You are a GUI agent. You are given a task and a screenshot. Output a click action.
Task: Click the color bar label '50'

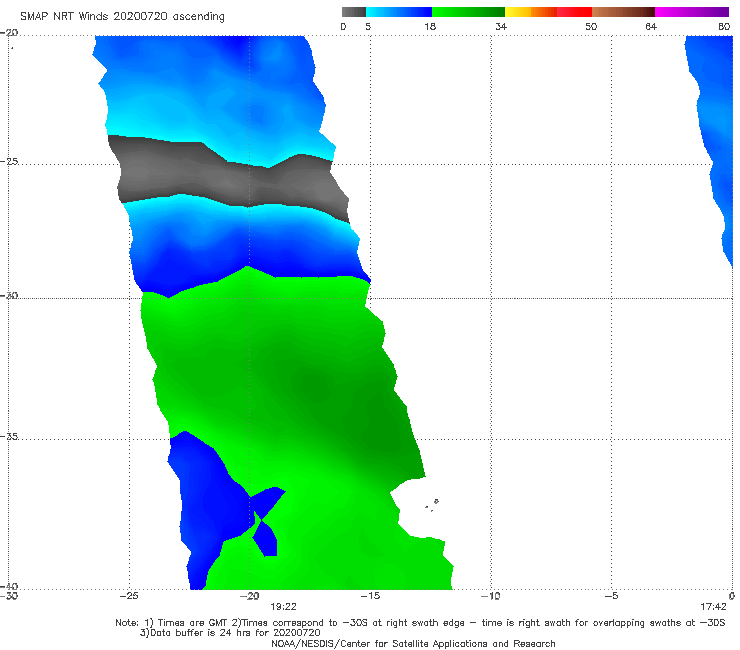coord(591,27)
